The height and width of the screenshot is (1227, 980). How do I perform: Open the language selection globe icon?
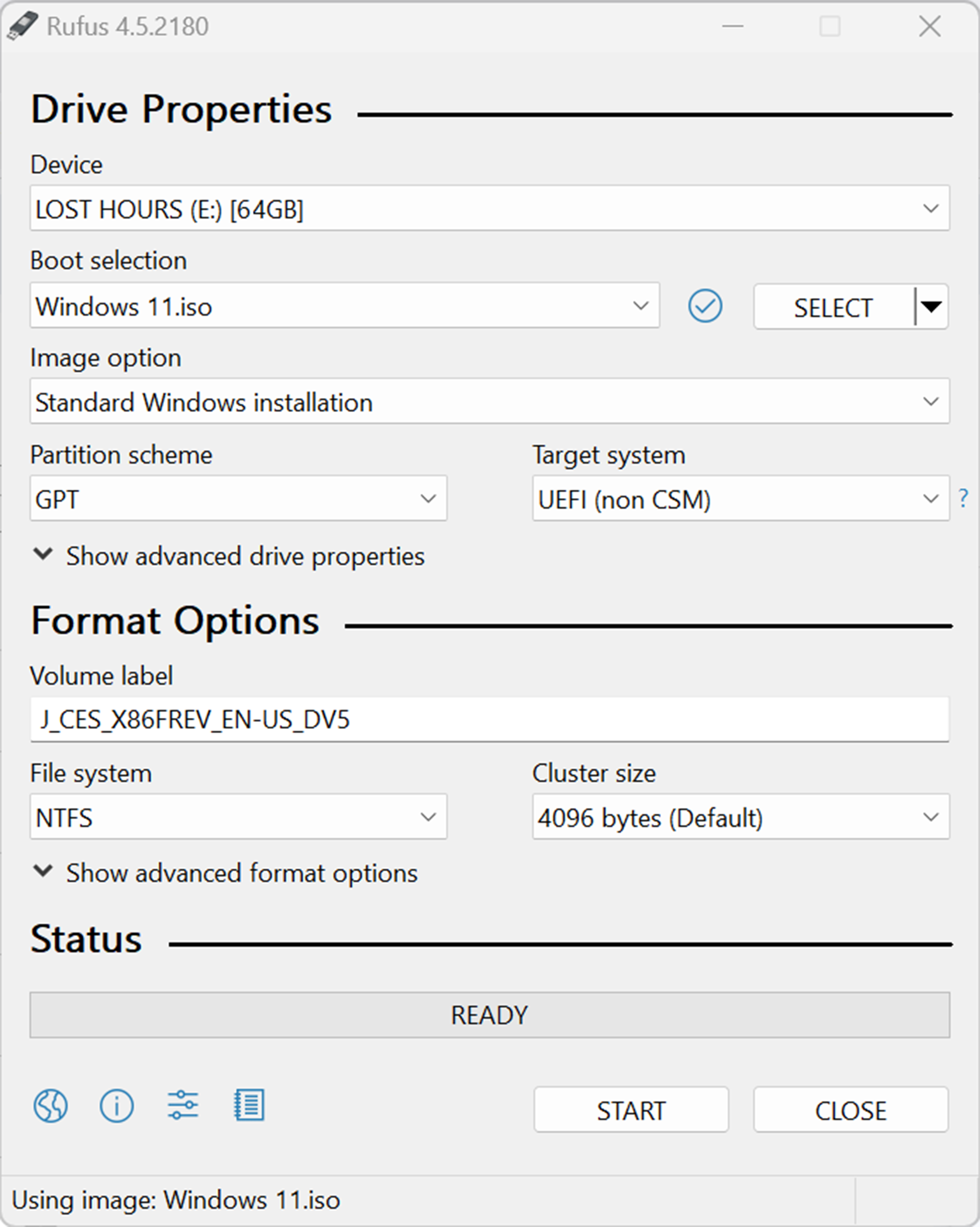(50, 1106)
